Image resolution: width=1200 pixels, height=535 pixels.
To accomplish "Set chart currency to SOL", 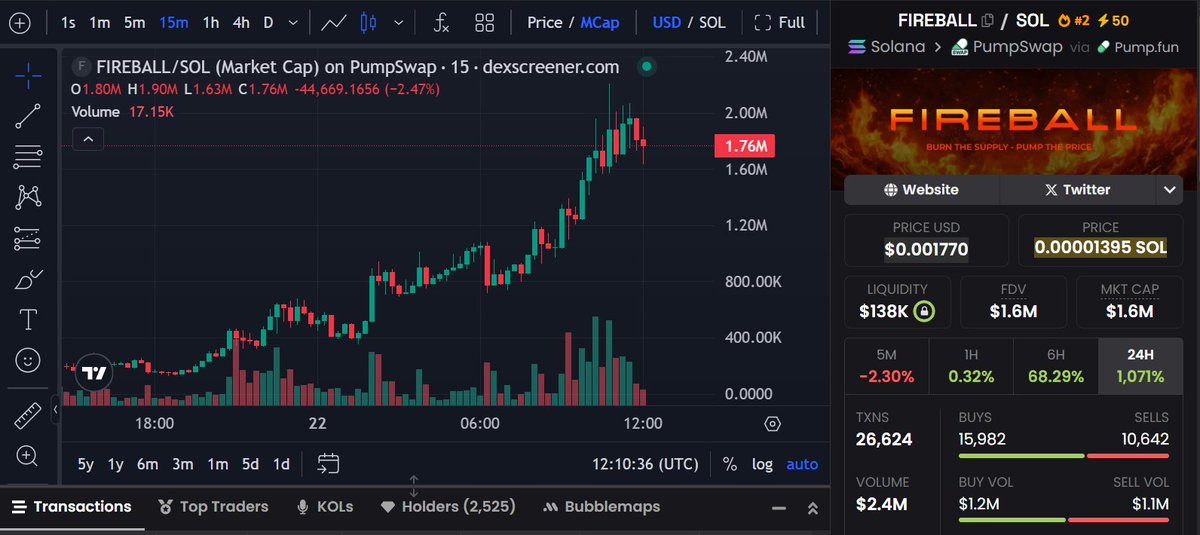I will click(712, 22).
